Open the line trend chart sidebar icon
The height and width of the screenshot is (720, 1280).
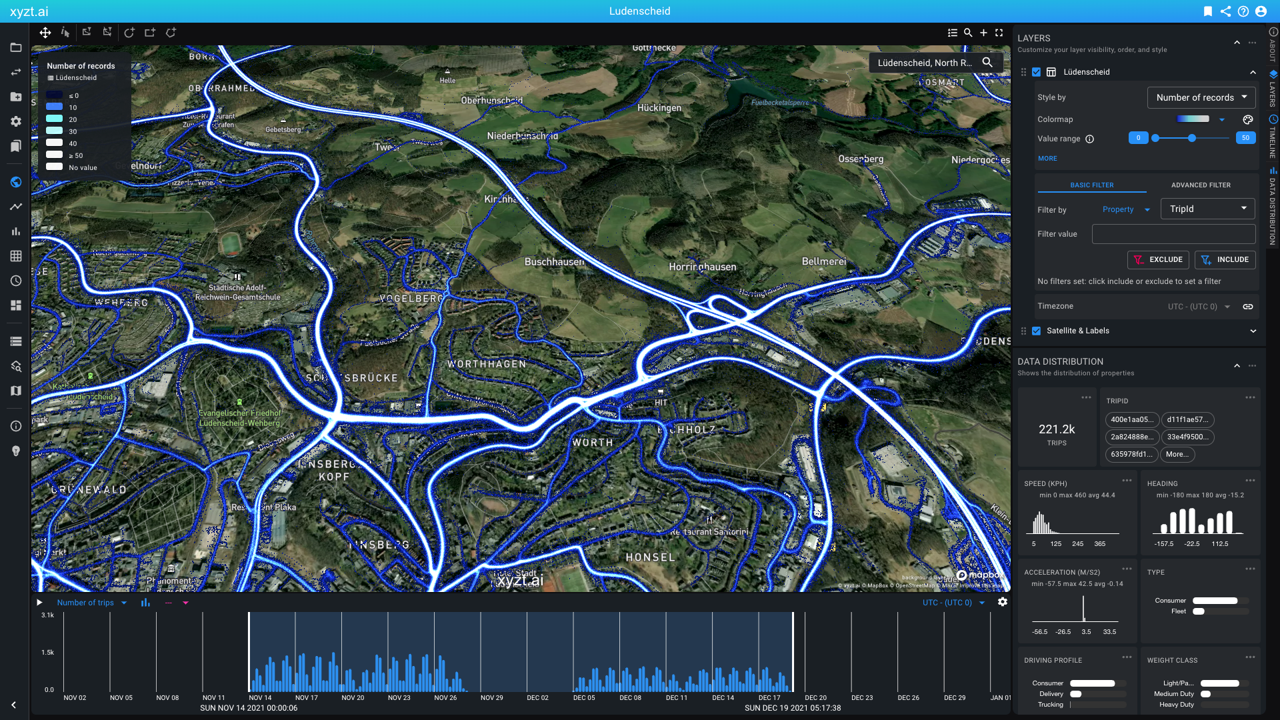coord(15,207)
